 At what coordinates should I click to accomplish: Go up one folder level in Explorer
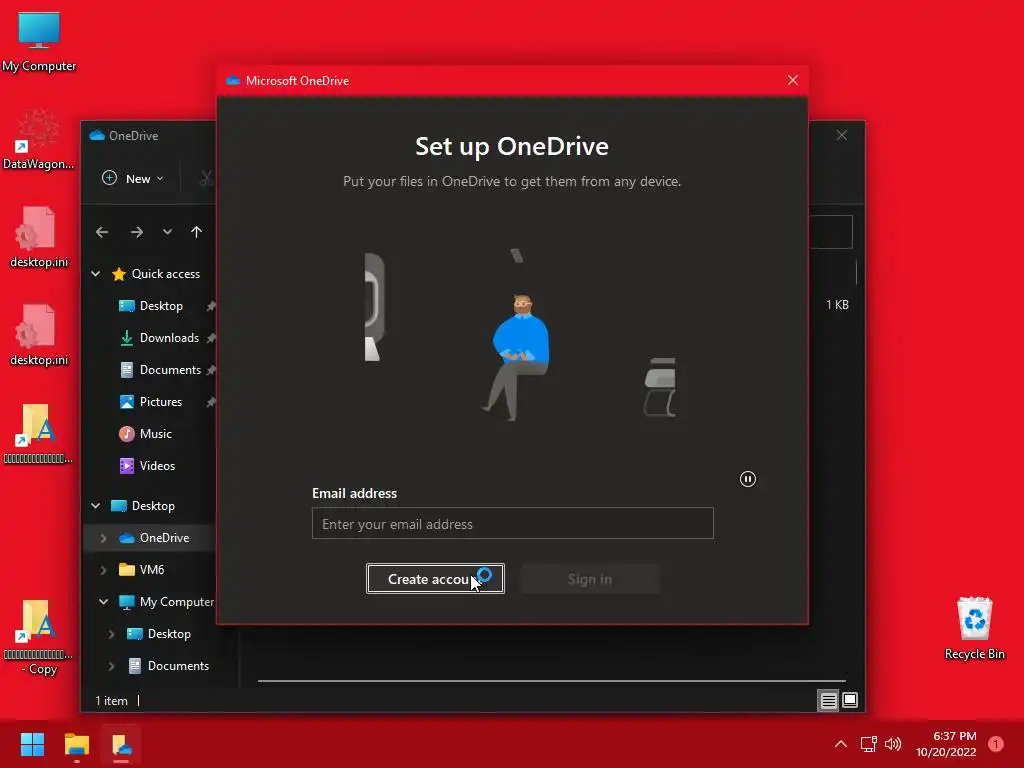(x=197, y=232)
